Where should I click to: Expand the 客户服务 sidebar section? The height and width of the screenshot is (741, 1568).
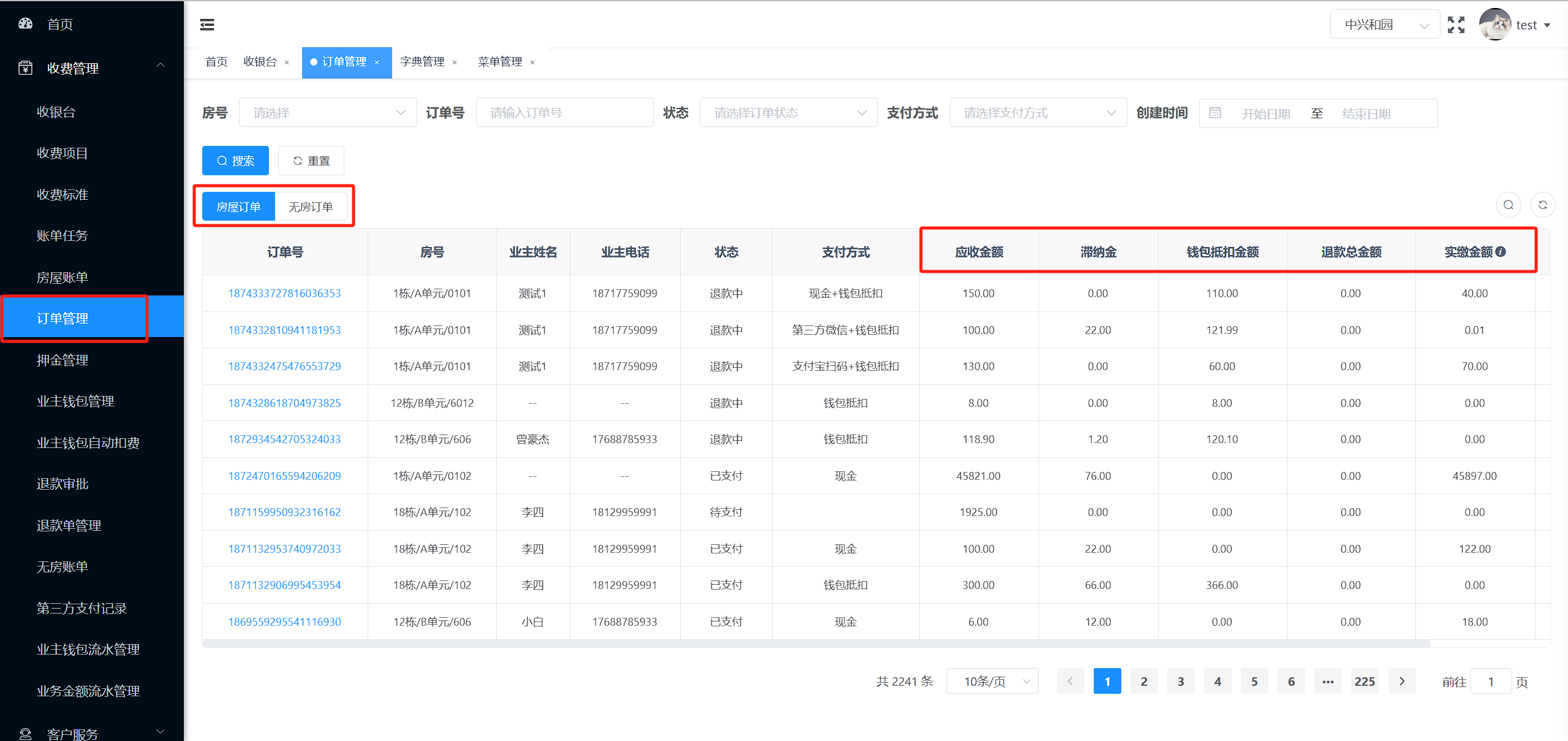tap(161, 731)
